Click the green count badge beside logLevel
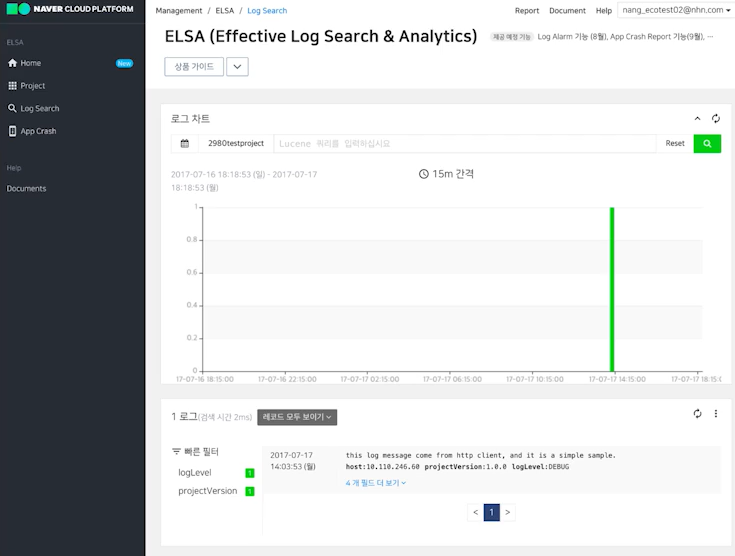Screen dimensions: 735x556 250,473
